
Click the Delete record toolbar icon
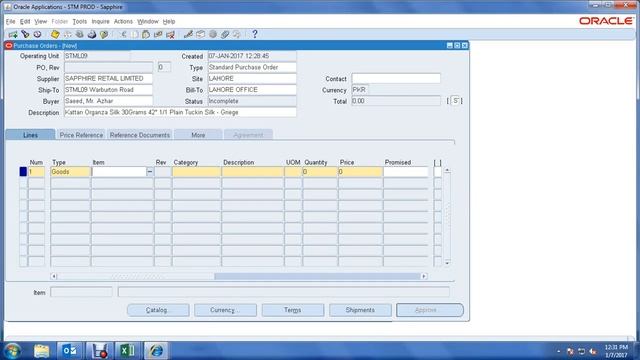pos(170,34)
